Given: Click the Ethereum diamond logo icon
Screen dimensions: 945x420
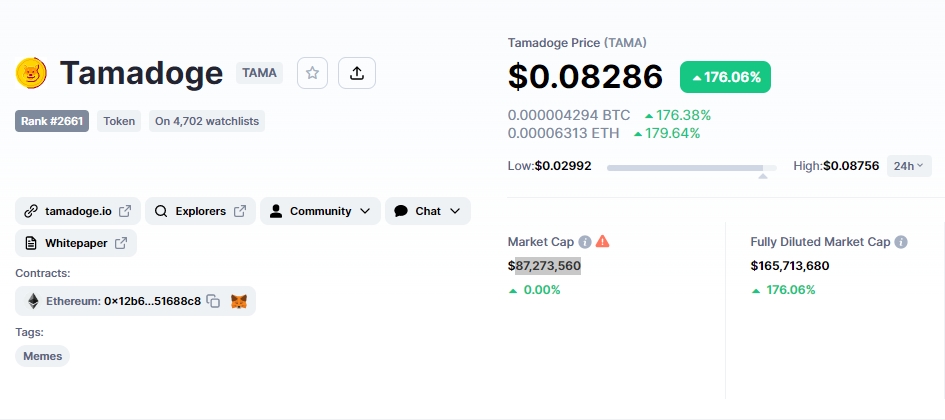Looking at the screenshot, I should (33, 301).
